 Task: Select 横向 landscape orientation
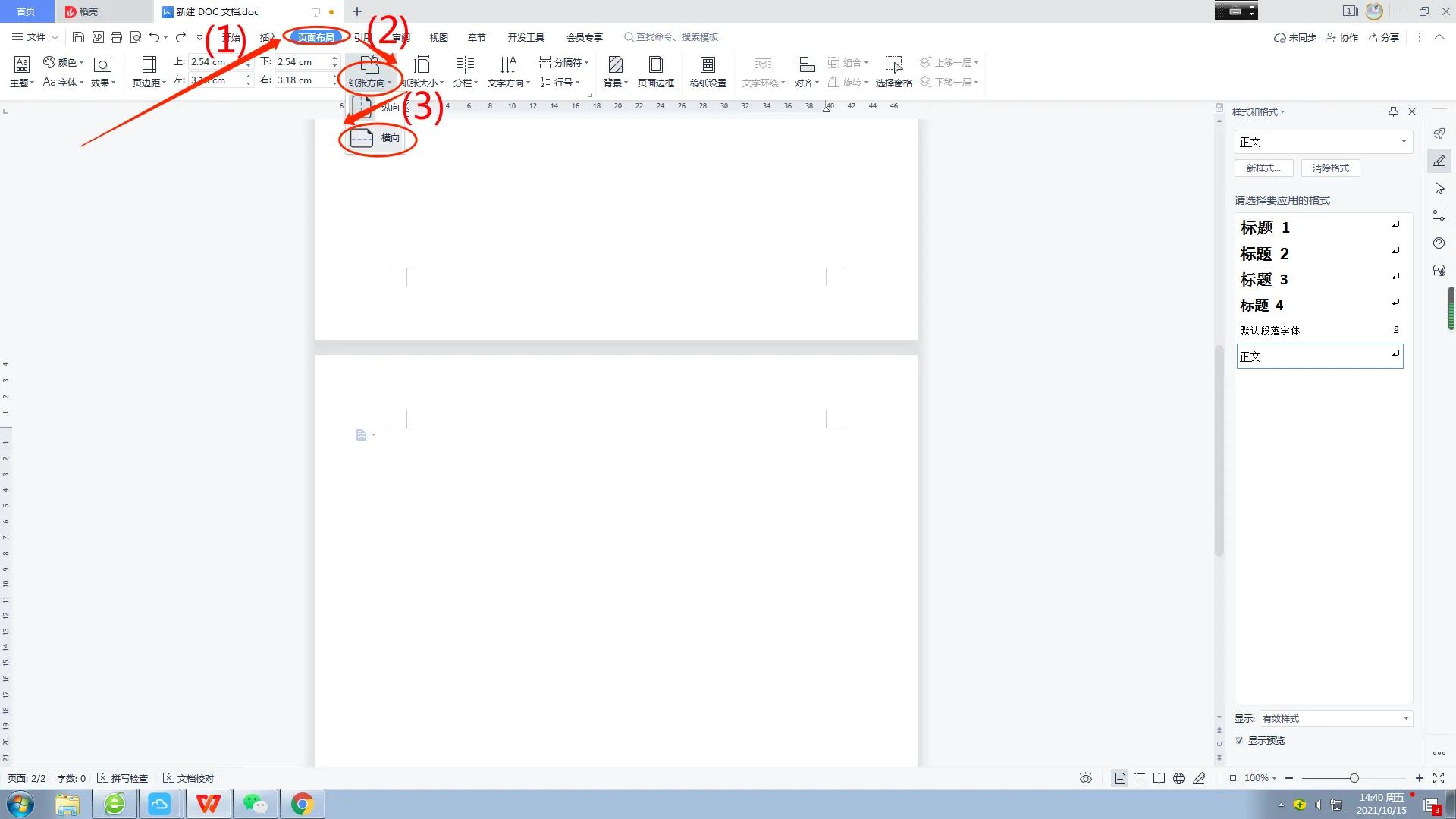point(376,138)
